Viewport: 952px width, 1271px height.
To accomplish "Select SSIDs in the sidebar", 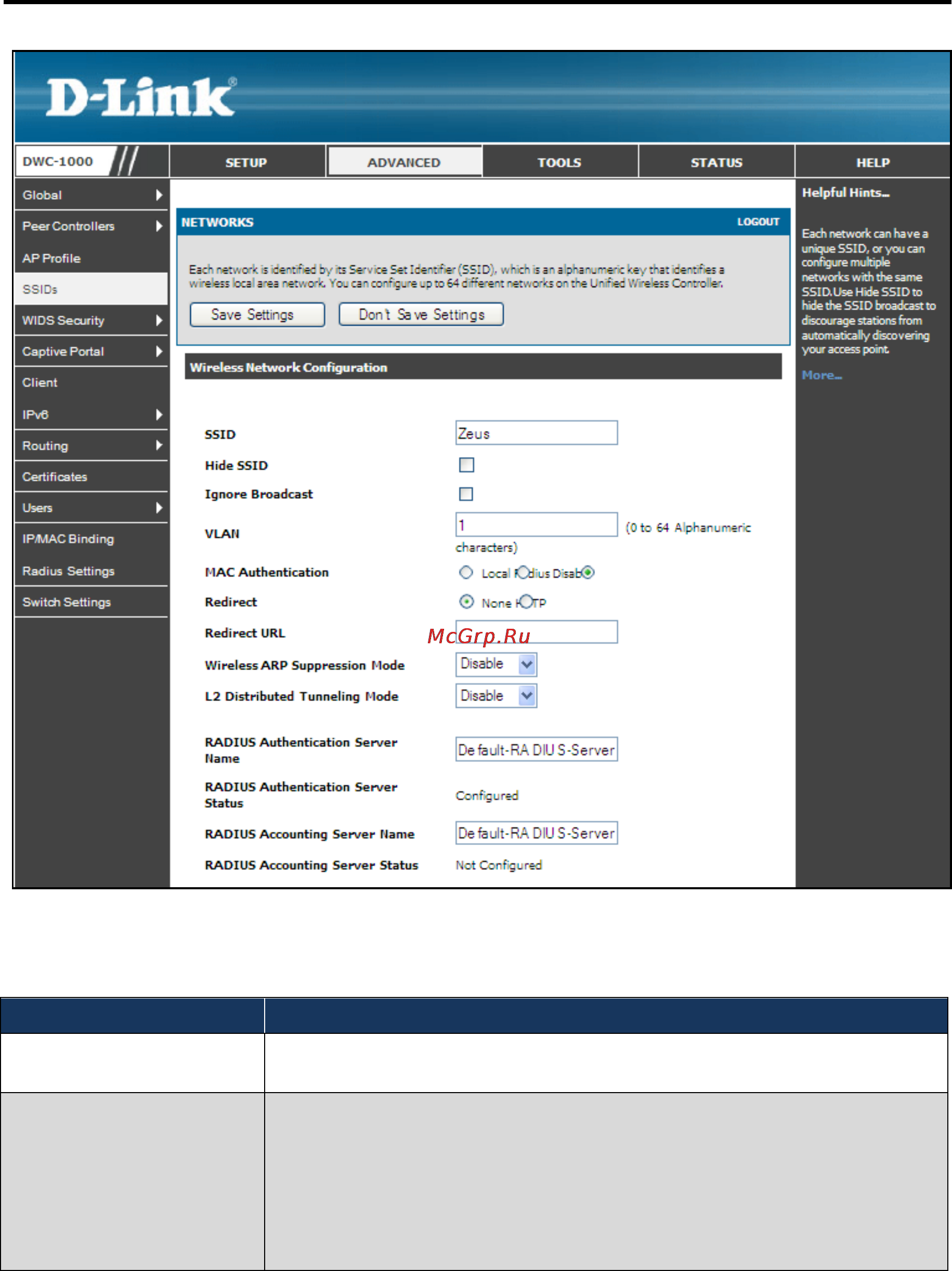I will point(92,289).
